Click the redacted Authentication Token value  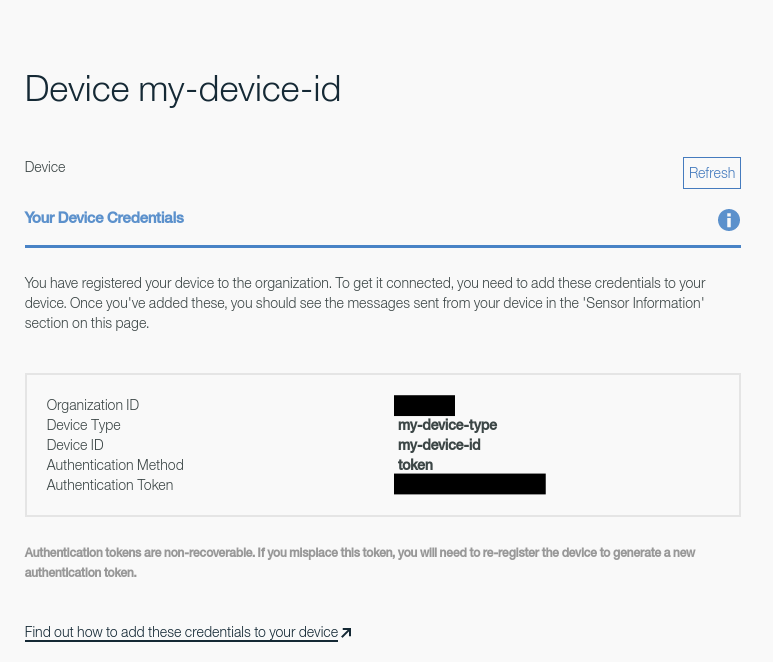click(470, 485)
